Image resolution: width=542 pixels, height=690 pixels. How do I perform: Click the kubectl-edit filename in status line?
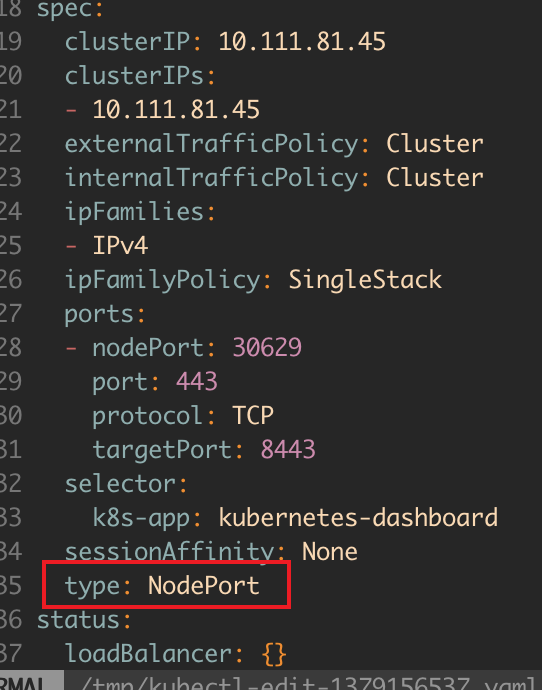(x=308, y=683)
